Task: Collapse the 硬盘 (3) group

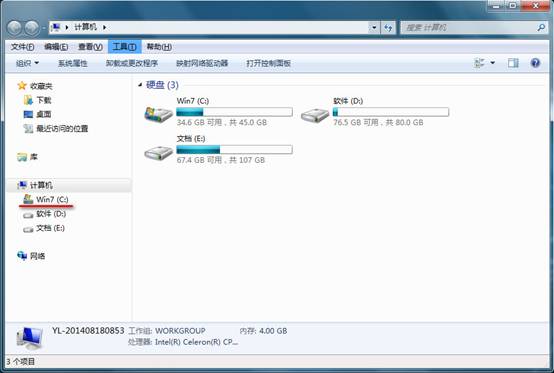Action: (140, 85)
